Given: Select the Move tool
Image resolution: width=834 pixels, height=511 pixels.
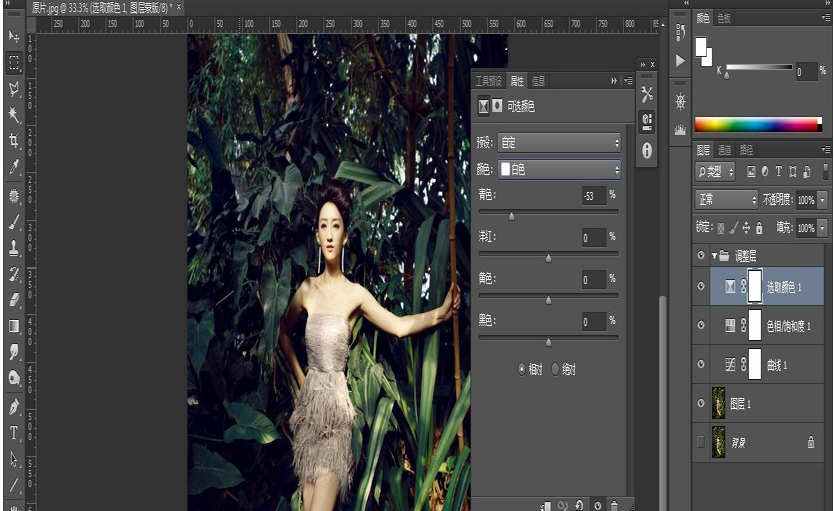Looking at the screenshot, I should [14, 36].
